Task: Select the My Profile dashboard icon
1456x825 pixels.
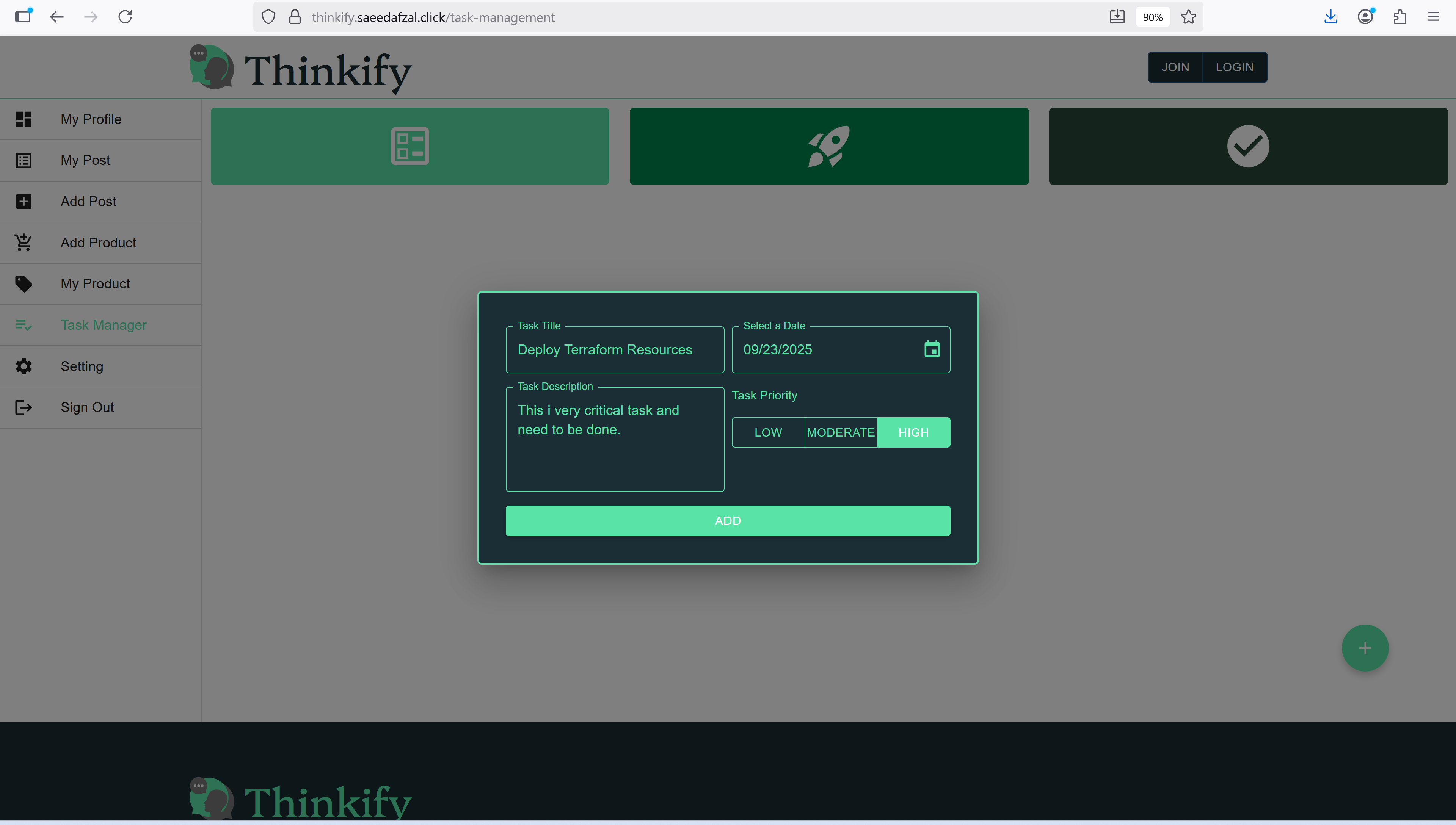Action: [x=23, y=119]
